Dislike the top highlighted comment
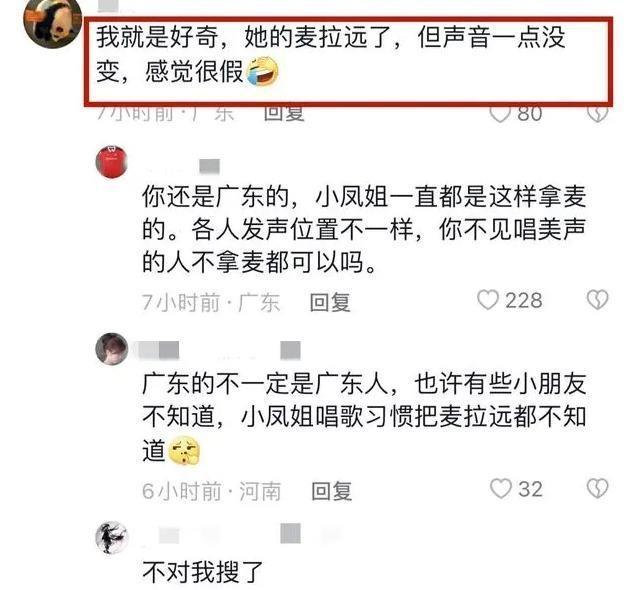Image resolution: width=634 pixels, height=590 pixels. tap(597, 114)
